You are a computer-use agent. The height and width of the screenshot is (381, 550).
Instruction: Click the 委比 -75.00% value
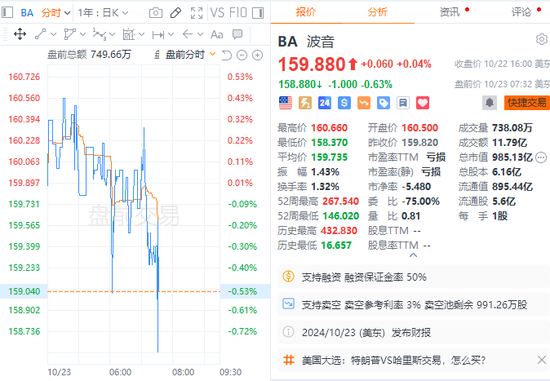(x=421, y=201)
